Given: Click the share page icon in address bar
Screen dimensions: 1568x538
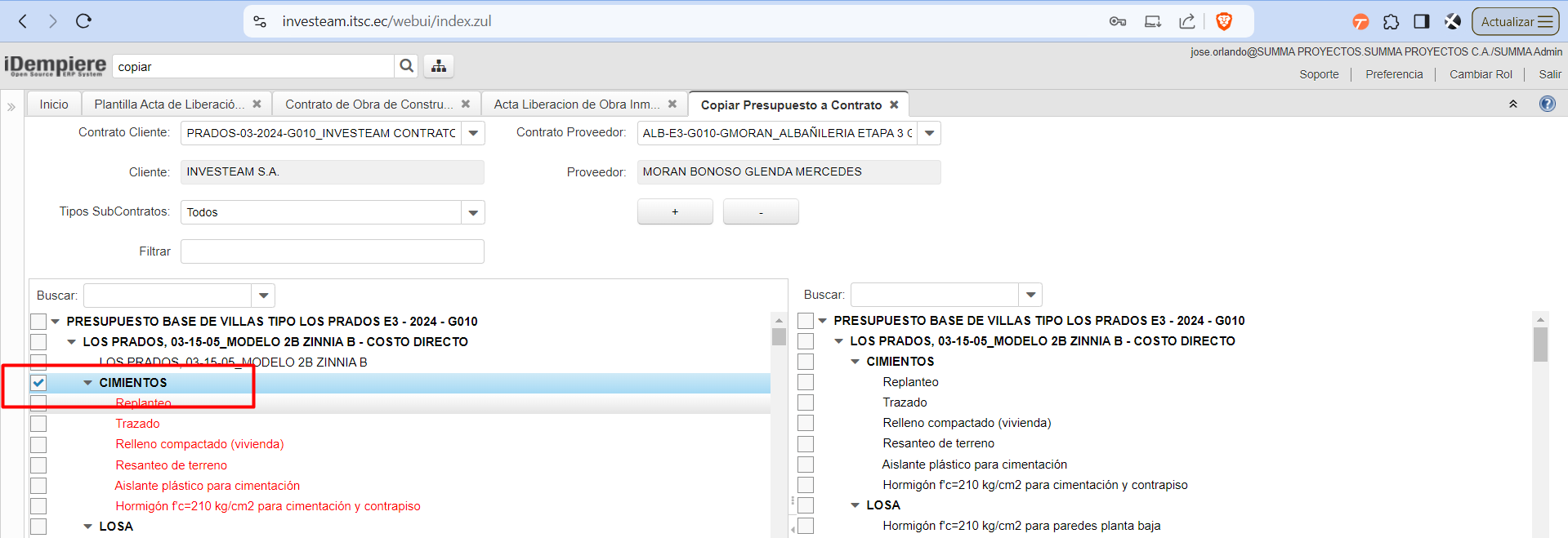Looking at the screenshot, I should [1186, 21].
